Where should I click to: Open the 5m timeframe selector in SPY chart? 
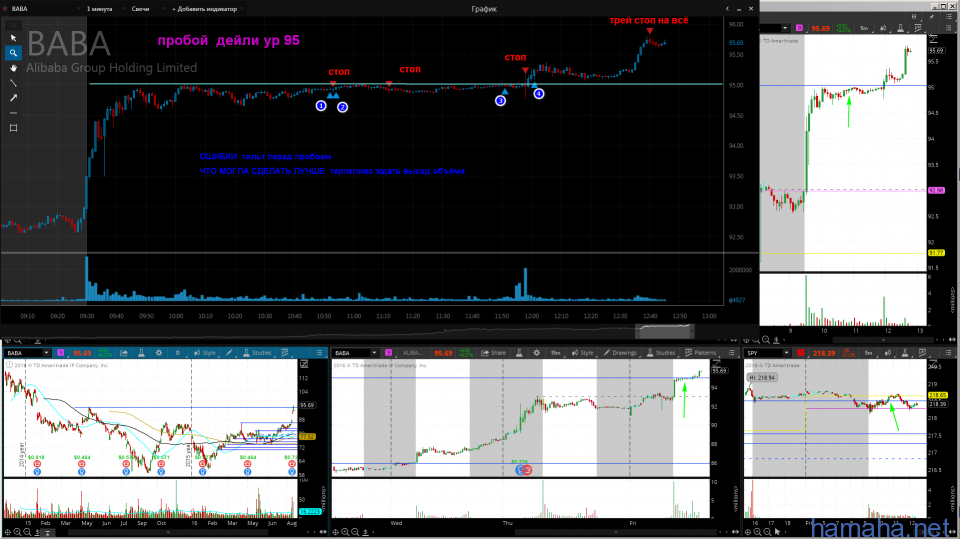[x=868, y=353]
